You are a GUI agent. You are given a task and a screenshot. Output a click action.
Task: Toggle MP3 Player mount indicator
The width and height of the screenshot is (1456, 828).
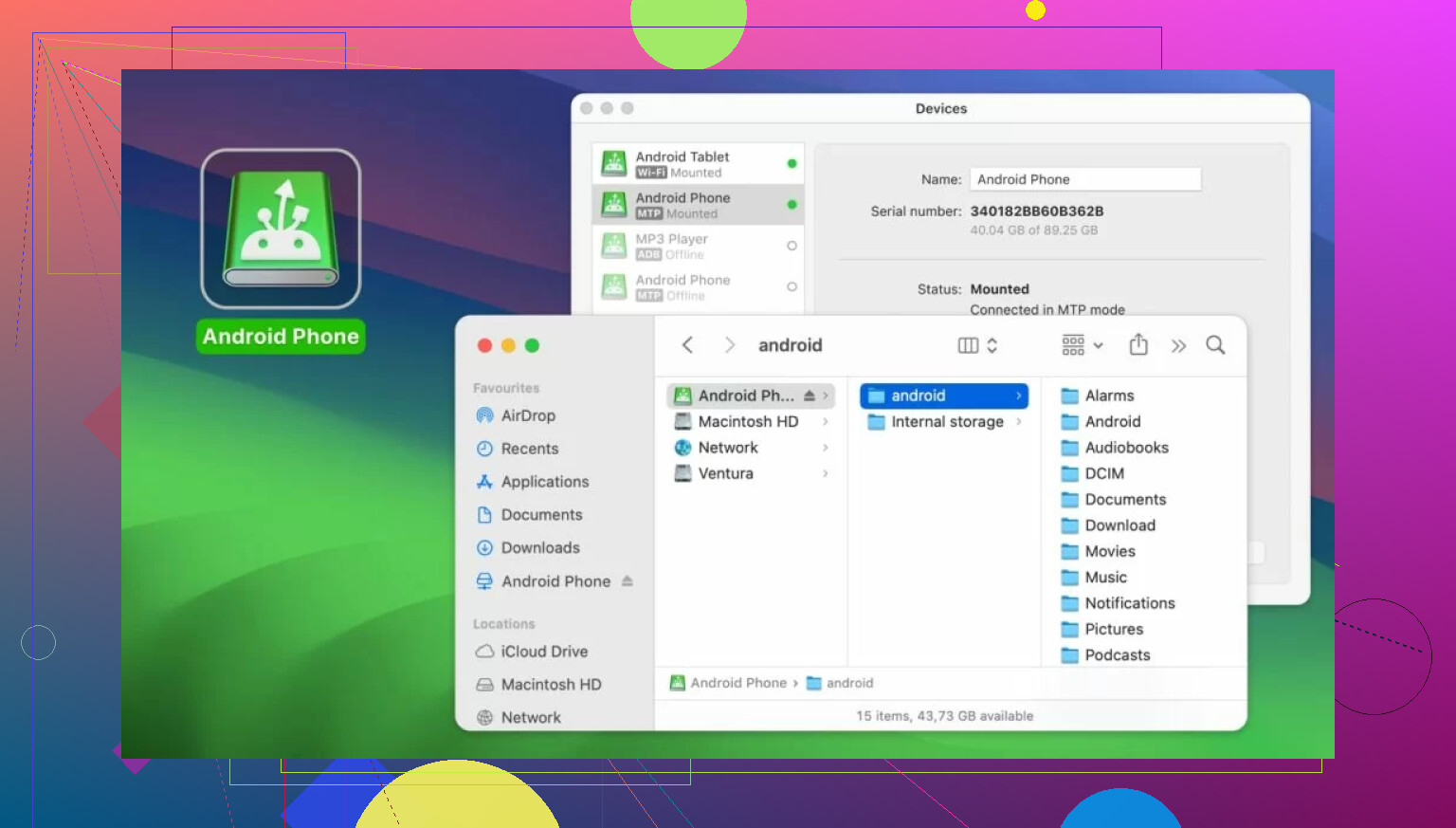point(792,246)
